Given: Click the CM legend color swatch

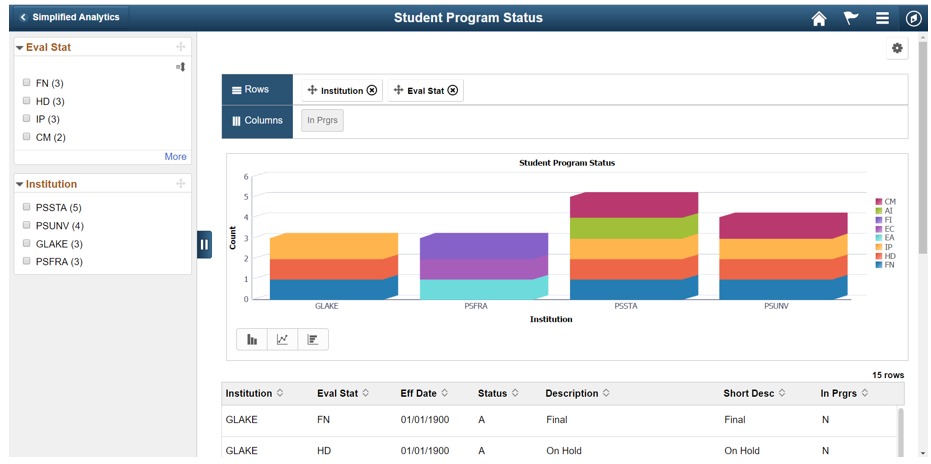Looking at the screenshot, I should point(878,202).
